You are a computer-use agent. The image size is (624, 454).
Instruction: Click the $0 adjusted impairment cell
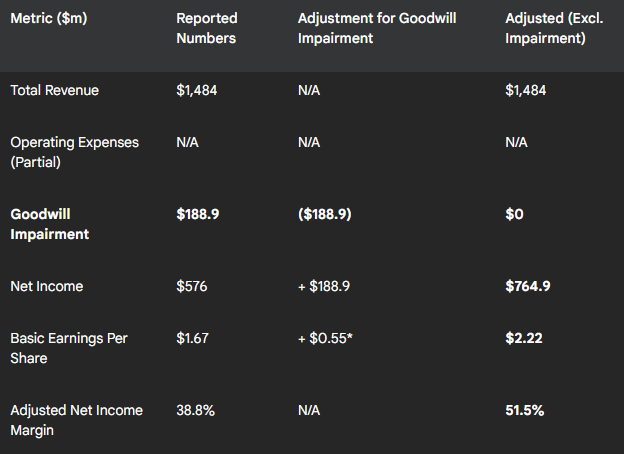point(514,214)
